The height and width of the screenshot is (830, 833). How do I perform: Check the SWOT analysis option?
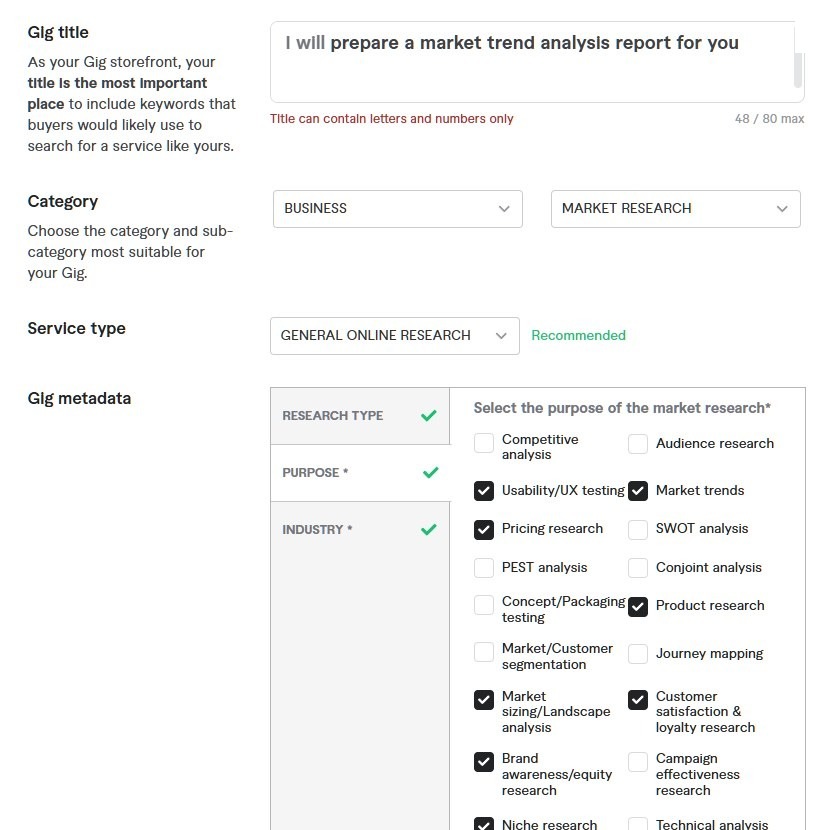click(638, 529)
